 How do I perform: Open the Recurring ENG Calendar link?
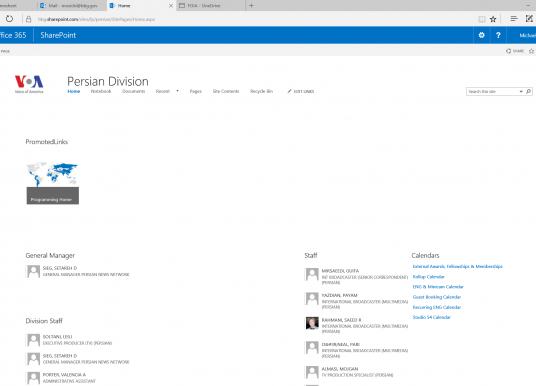coord(437,307)
